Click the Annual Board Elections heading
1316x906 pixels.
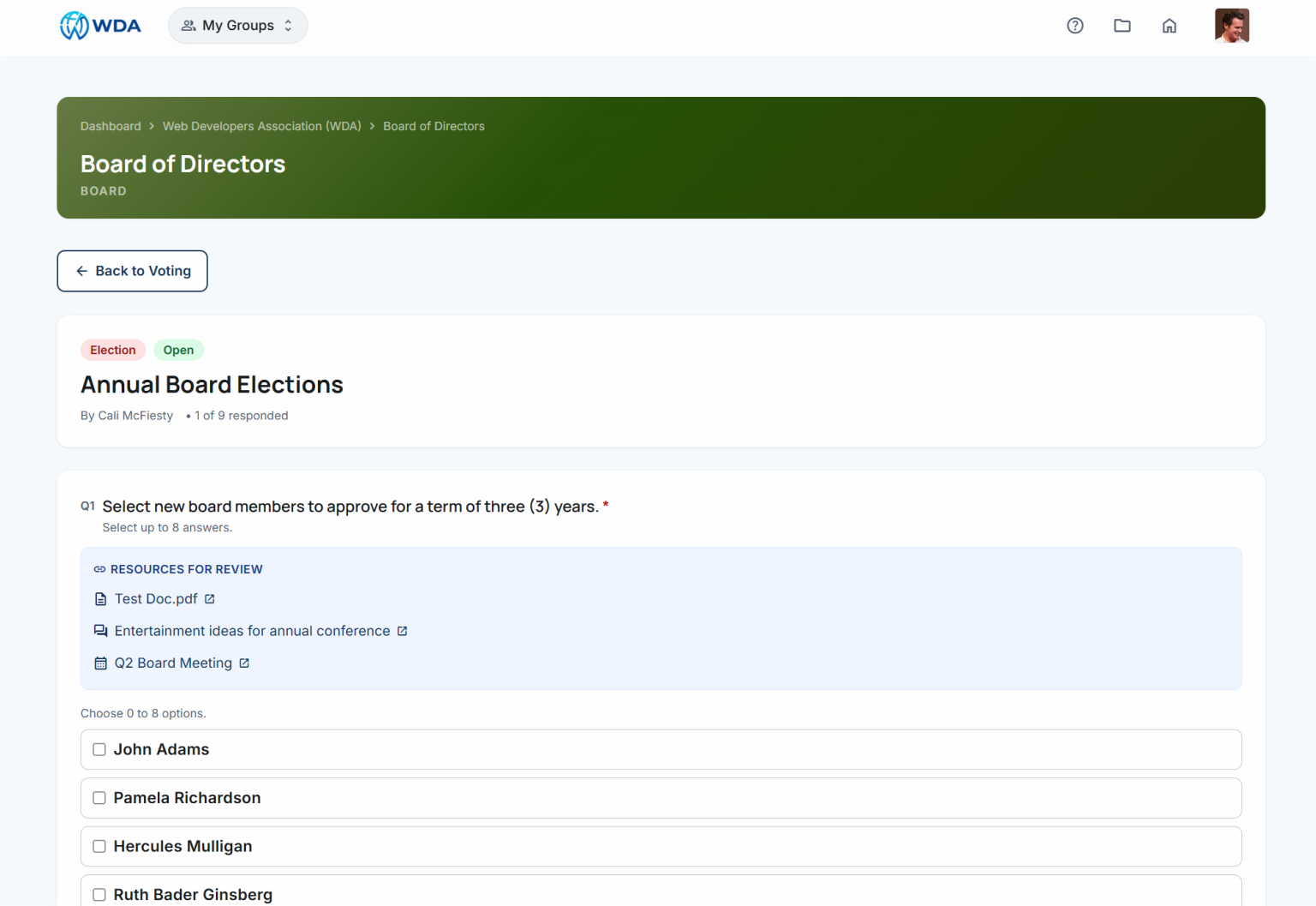tap(212, 385)
